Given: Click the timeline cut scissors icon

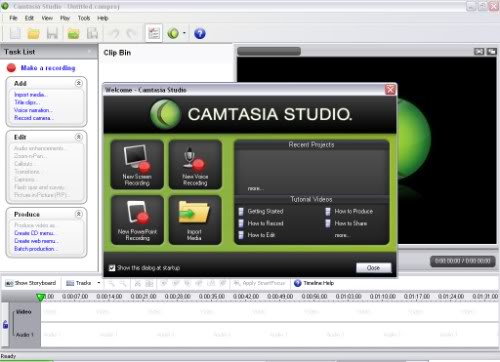Looking at the screenshot, I should click(x=138, y=283).
